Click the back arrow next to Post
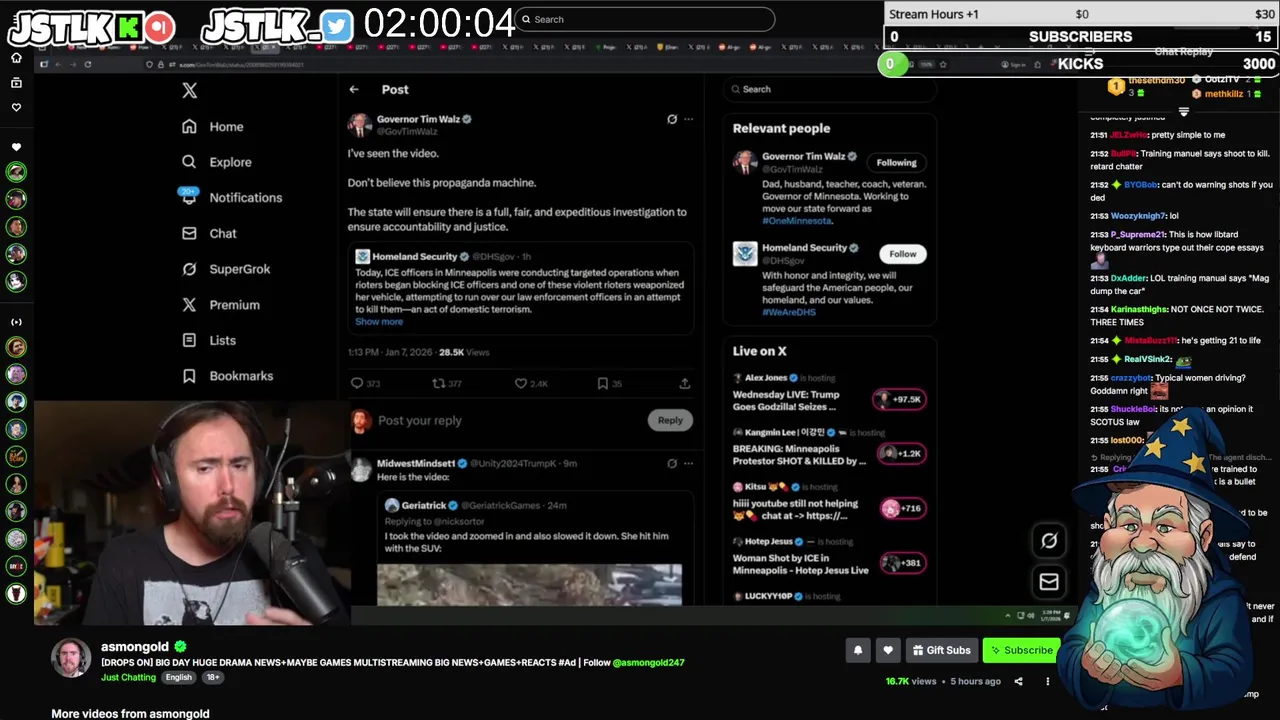1280x720 pixels. (354, 89)
